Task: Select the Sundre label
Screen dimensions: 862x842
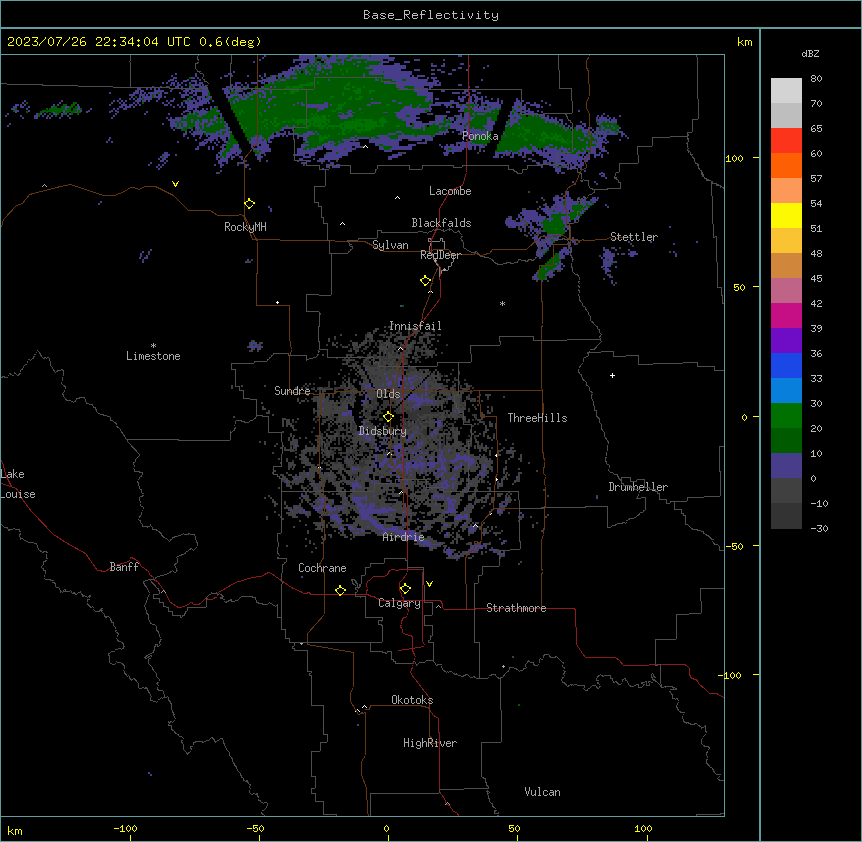Action: click(292, 391)
